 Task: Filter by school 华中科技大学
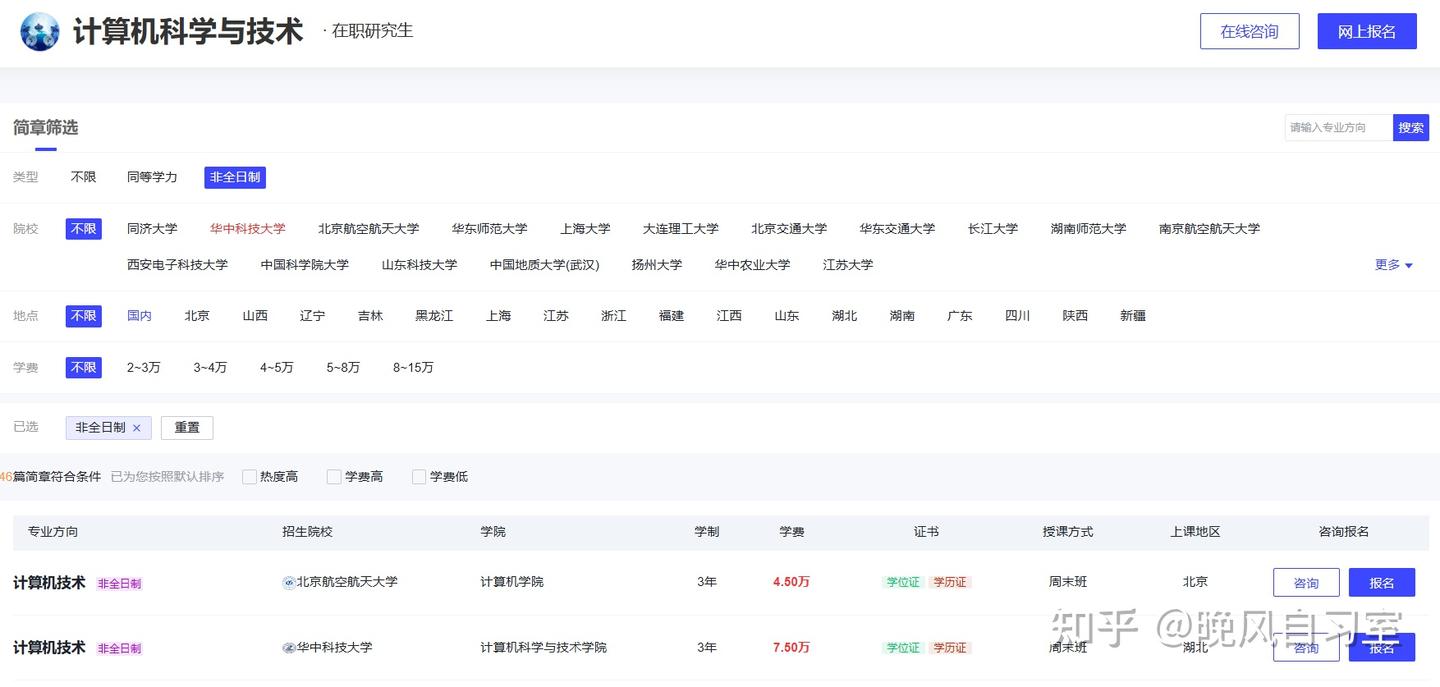coord(248,229)
